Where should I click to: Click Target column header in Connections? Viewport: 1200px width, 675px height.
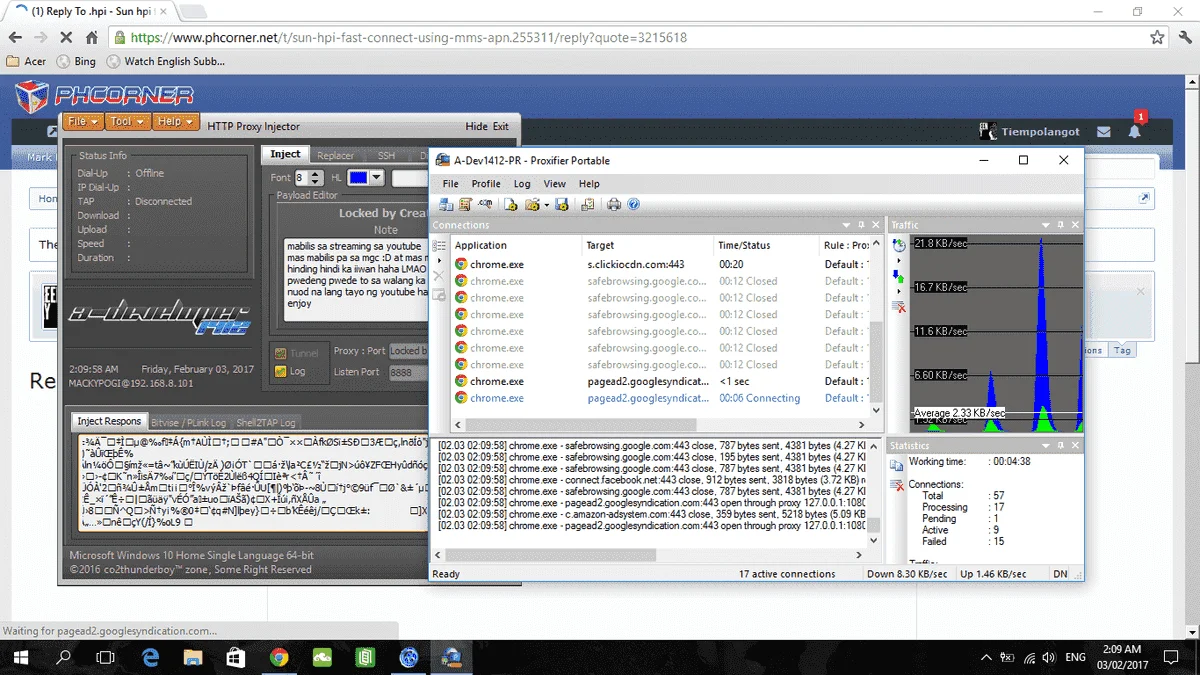click(x=648, y=245)
